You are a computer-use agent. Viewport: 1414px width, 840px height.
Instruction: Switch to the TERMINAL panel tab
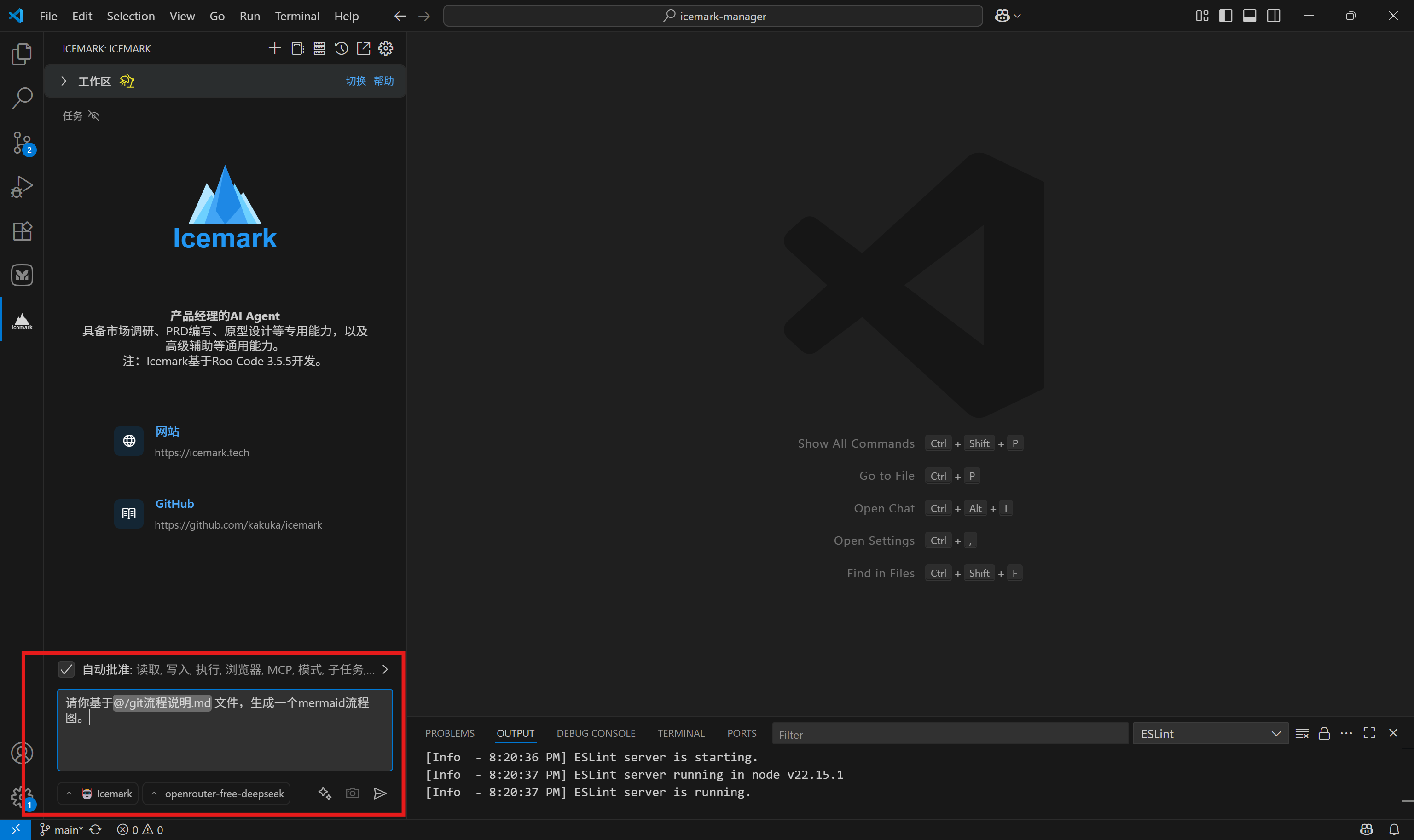tap(681, 734)
